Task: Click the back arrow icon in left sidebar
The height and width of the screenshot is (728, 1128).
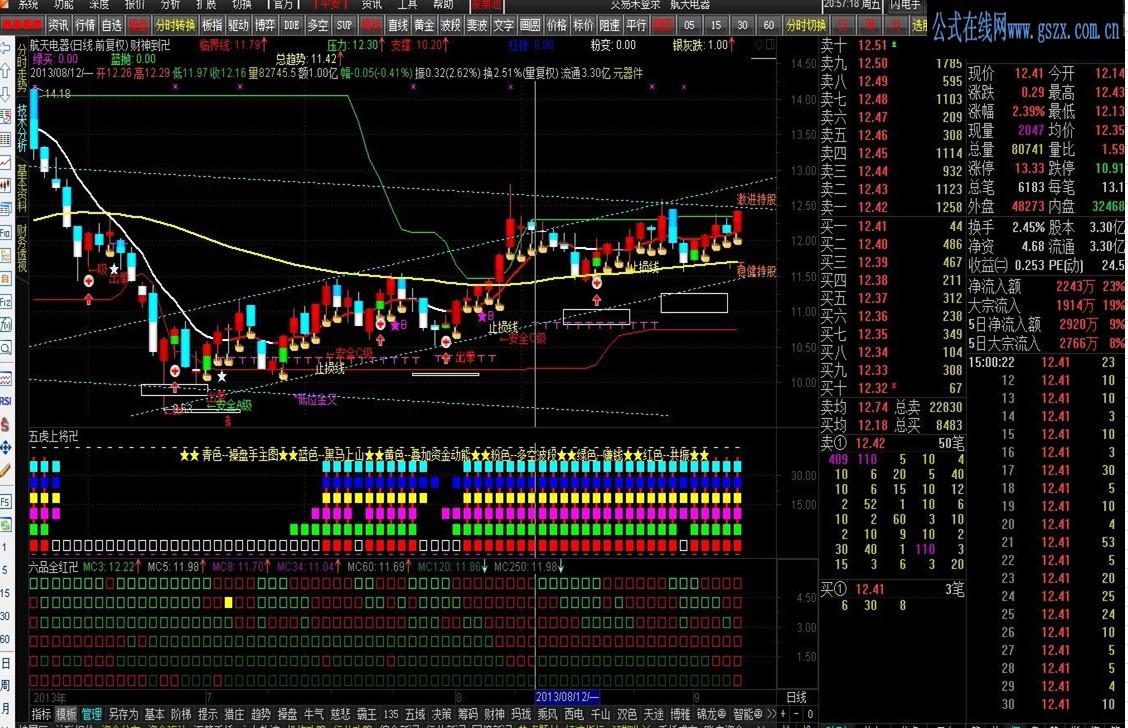Action: [5, 48]
